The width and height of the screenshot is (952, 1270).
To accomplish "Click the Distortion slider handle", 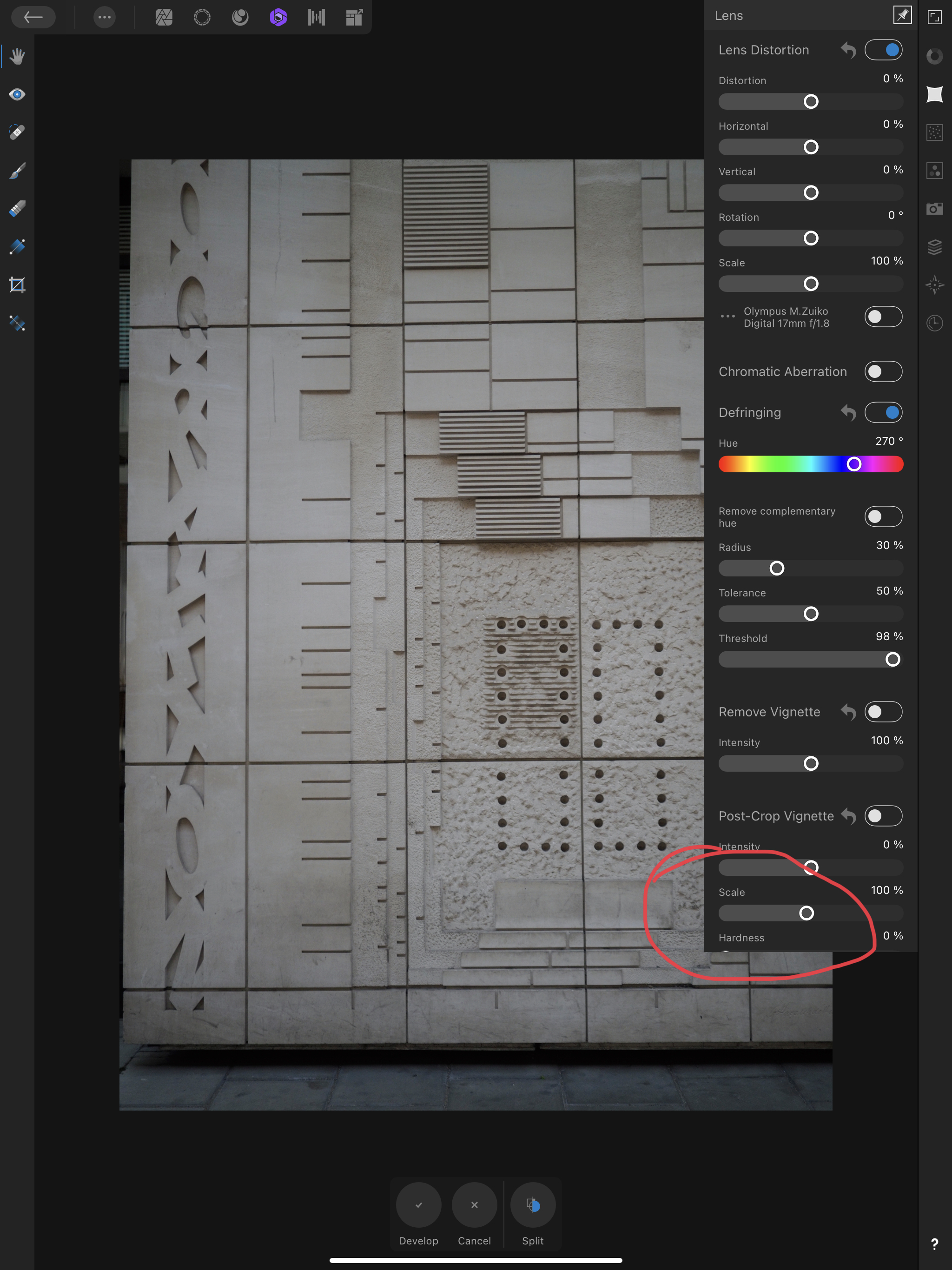I will coord(811,102).
